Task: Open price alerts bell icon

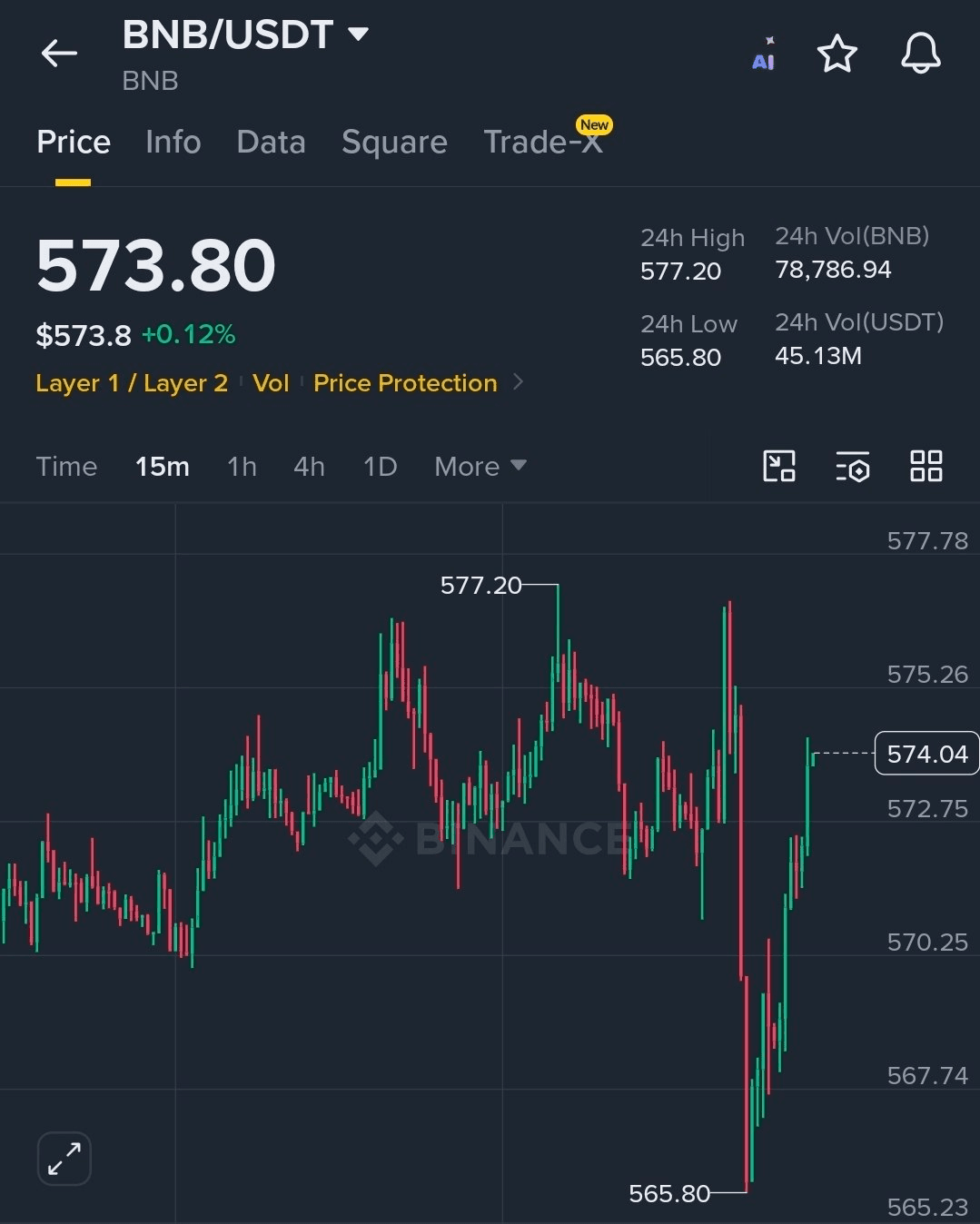Action: 920,53
